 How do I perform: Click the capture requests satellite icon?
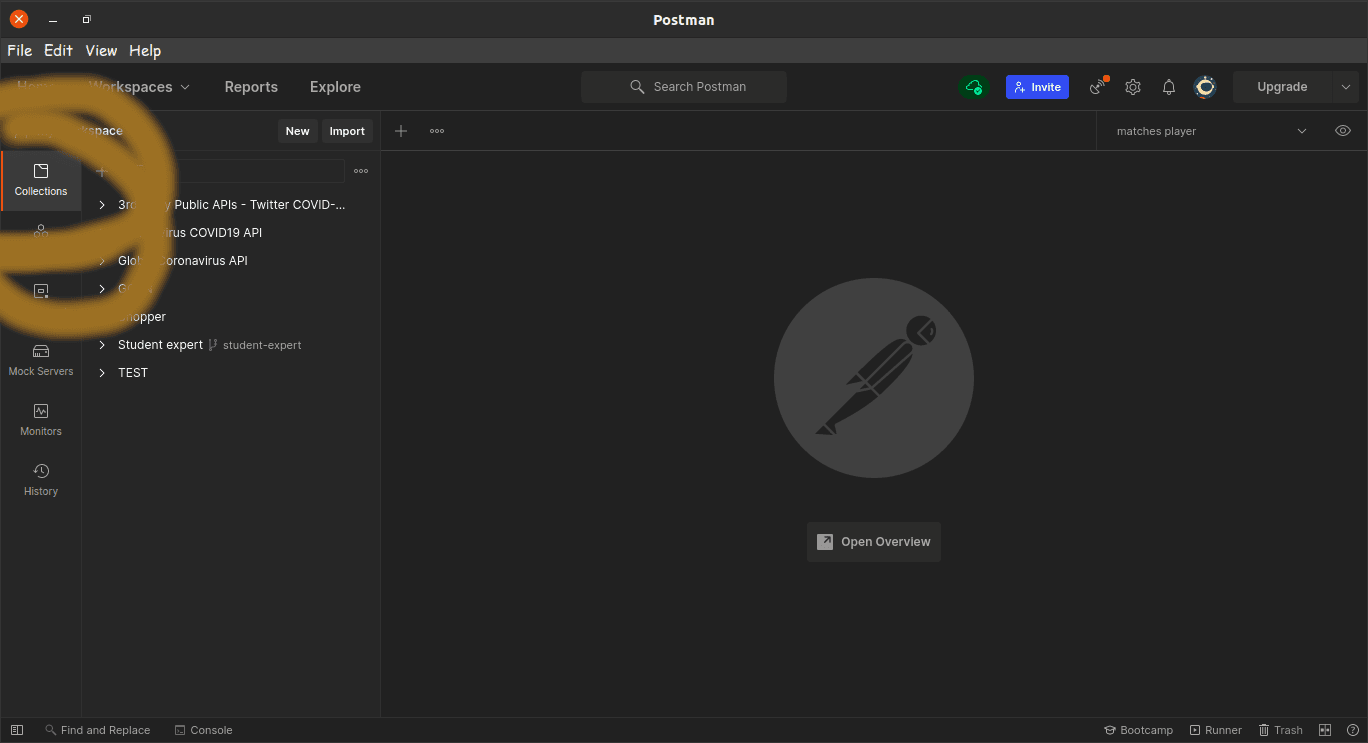pyautogui.click(x=1099, y=86)
